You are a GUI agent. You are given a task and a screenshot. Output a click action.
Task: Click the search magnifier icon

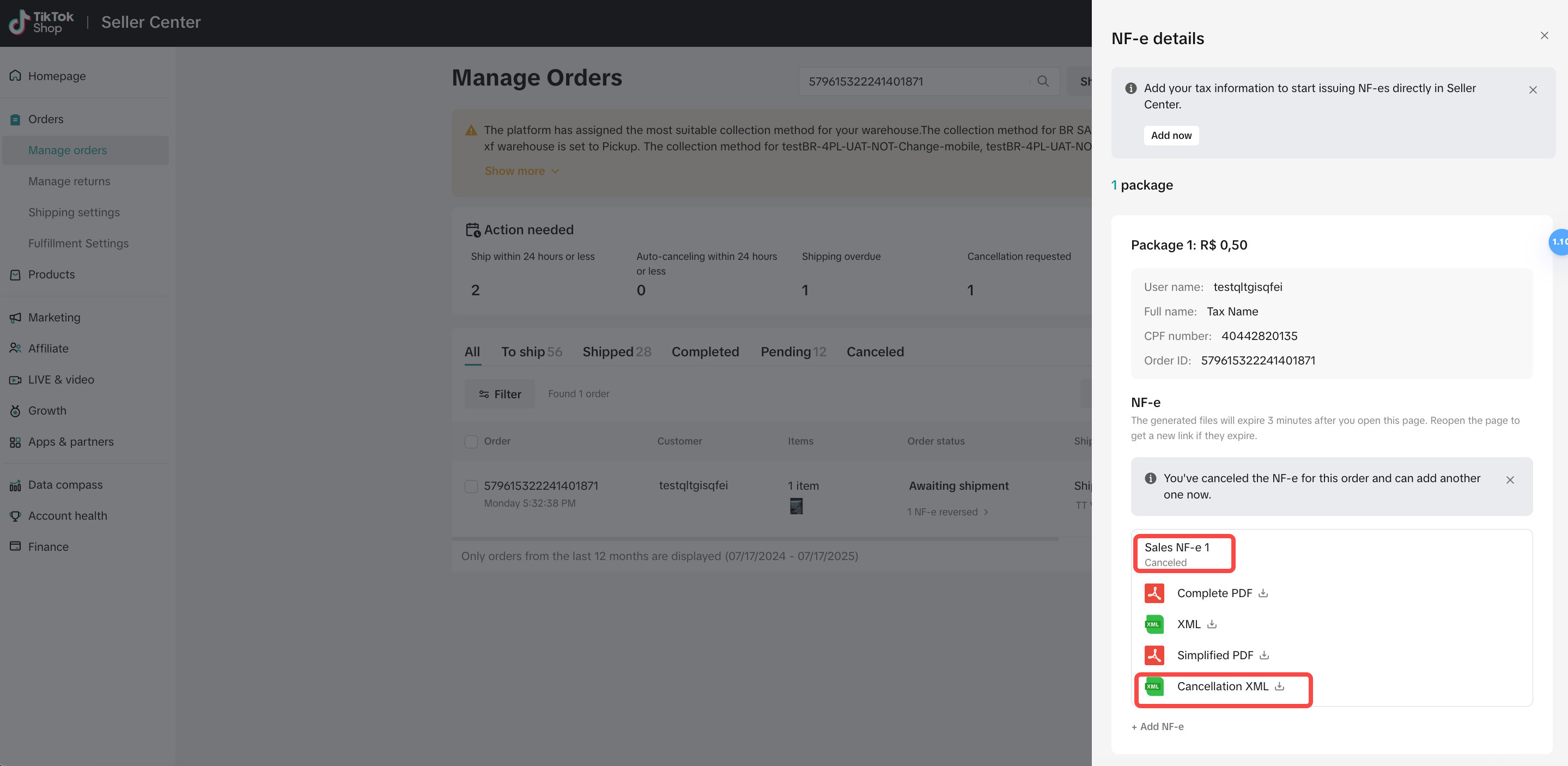(x=1043, y=81)
